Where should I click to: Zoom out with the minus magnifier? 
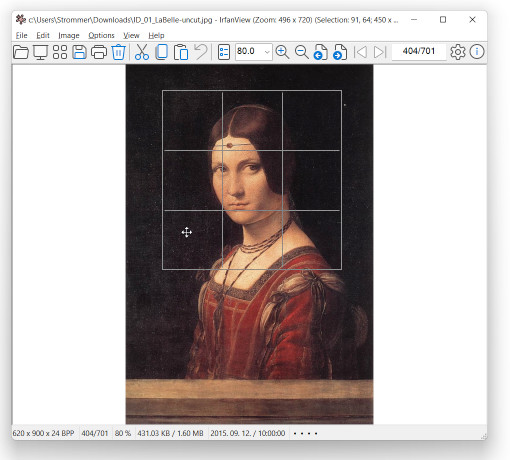point(302,52)
